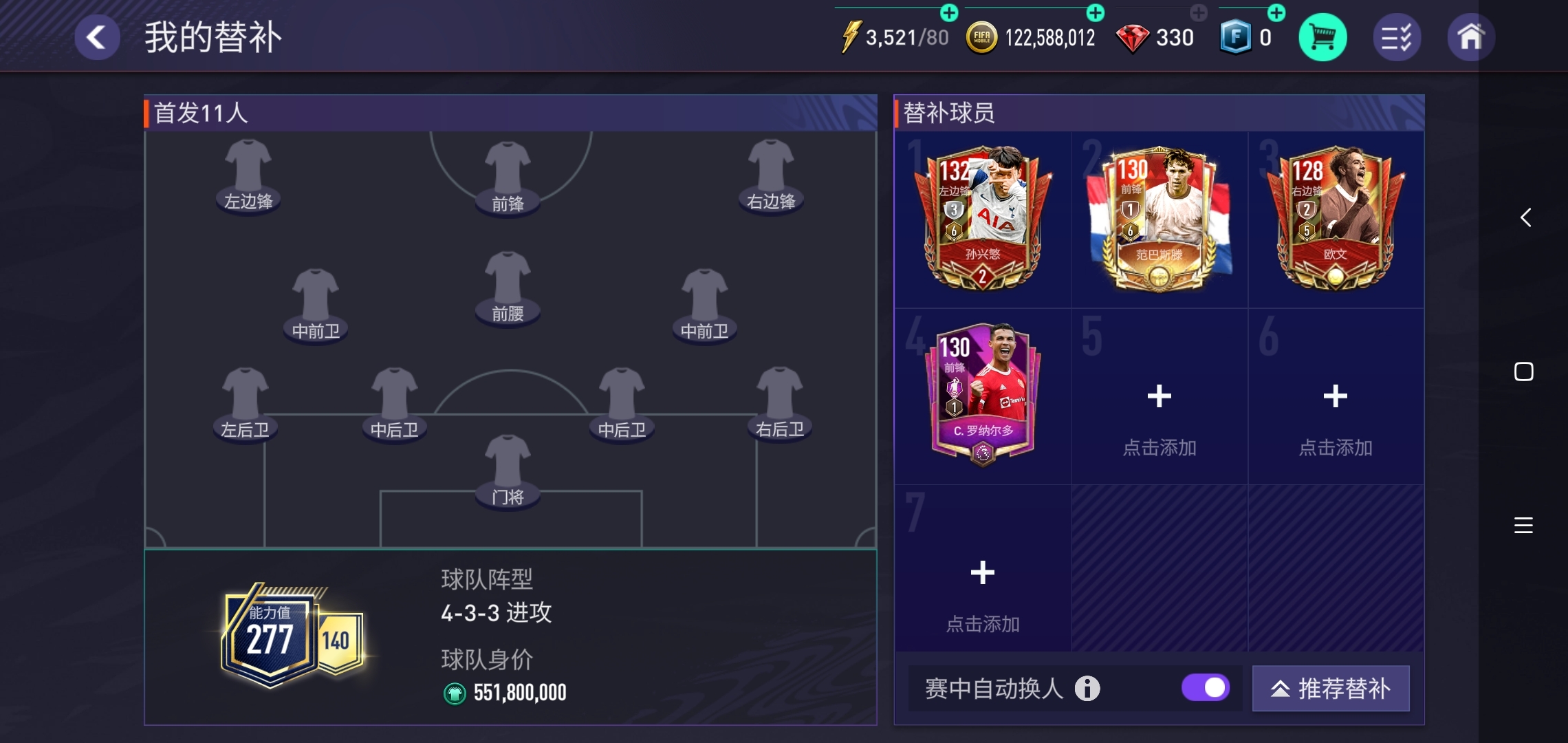Add coins with the plus icon
Image resolution: width=1568 pixels, height=743 pixels.
coord(1096,12)
